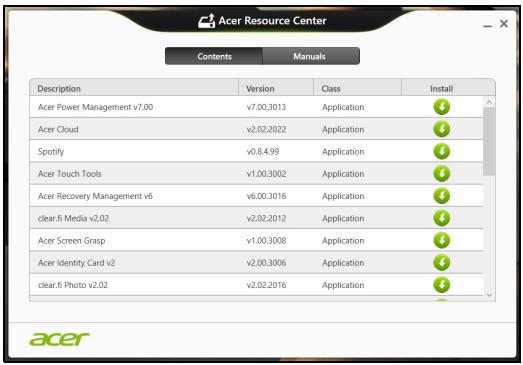The height and width of the screenshot is (365, 523).
Task: Minimize the Acer Resource Center window
Action: pyautogui.click(x=488, y=26)
